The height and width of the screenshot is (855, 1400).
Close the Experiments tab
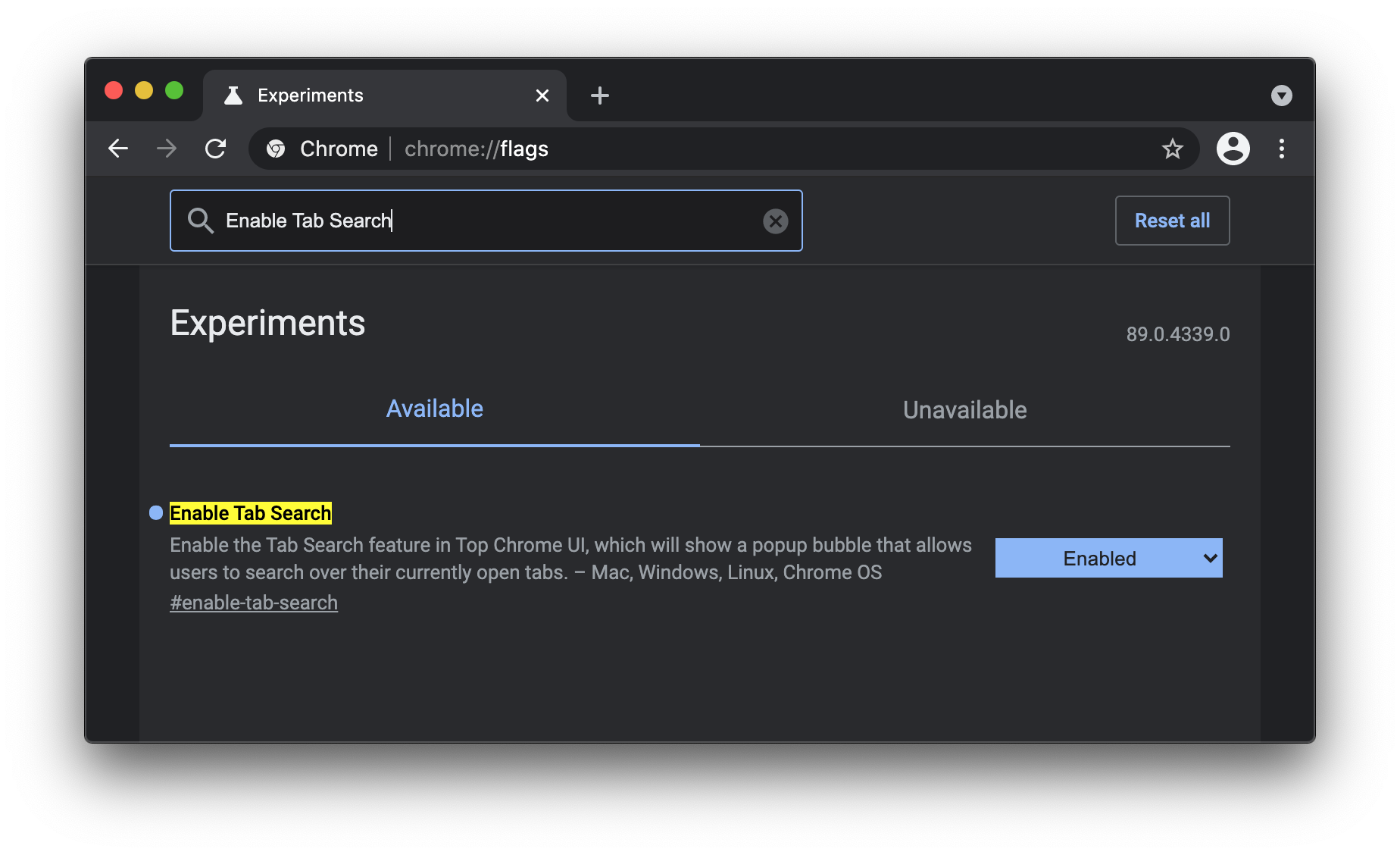coord(542,96)
